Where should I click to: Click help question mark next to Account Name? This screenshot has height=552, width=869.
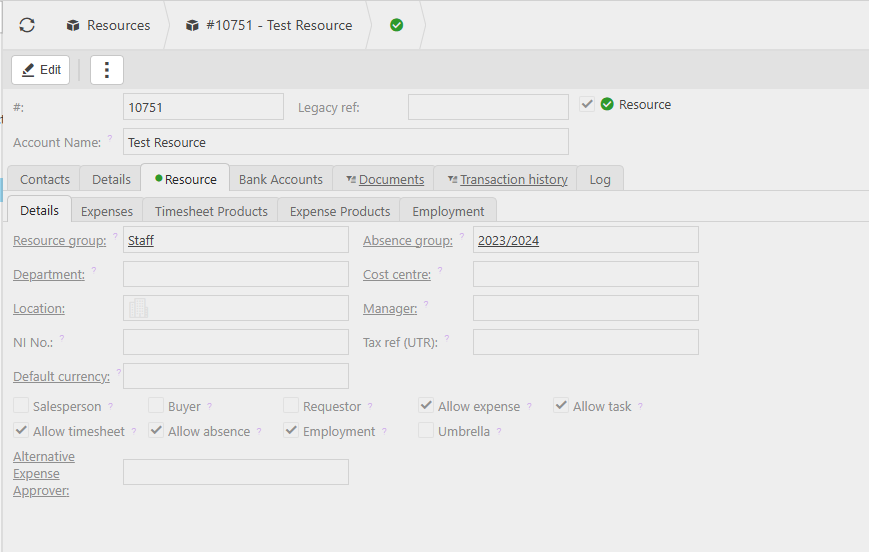point(110,137)
